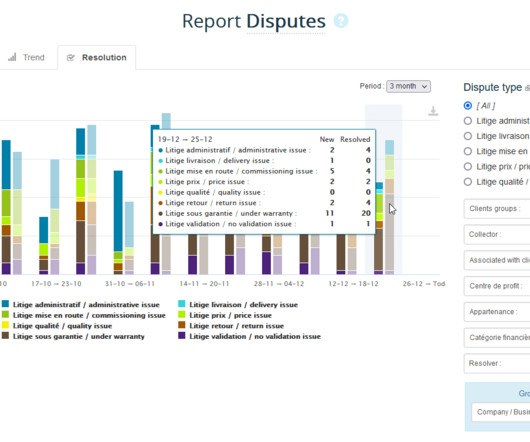This screenshot has height=442, width=530.
Task: Open the Centre de profit filter
Action: coord(497,286)
